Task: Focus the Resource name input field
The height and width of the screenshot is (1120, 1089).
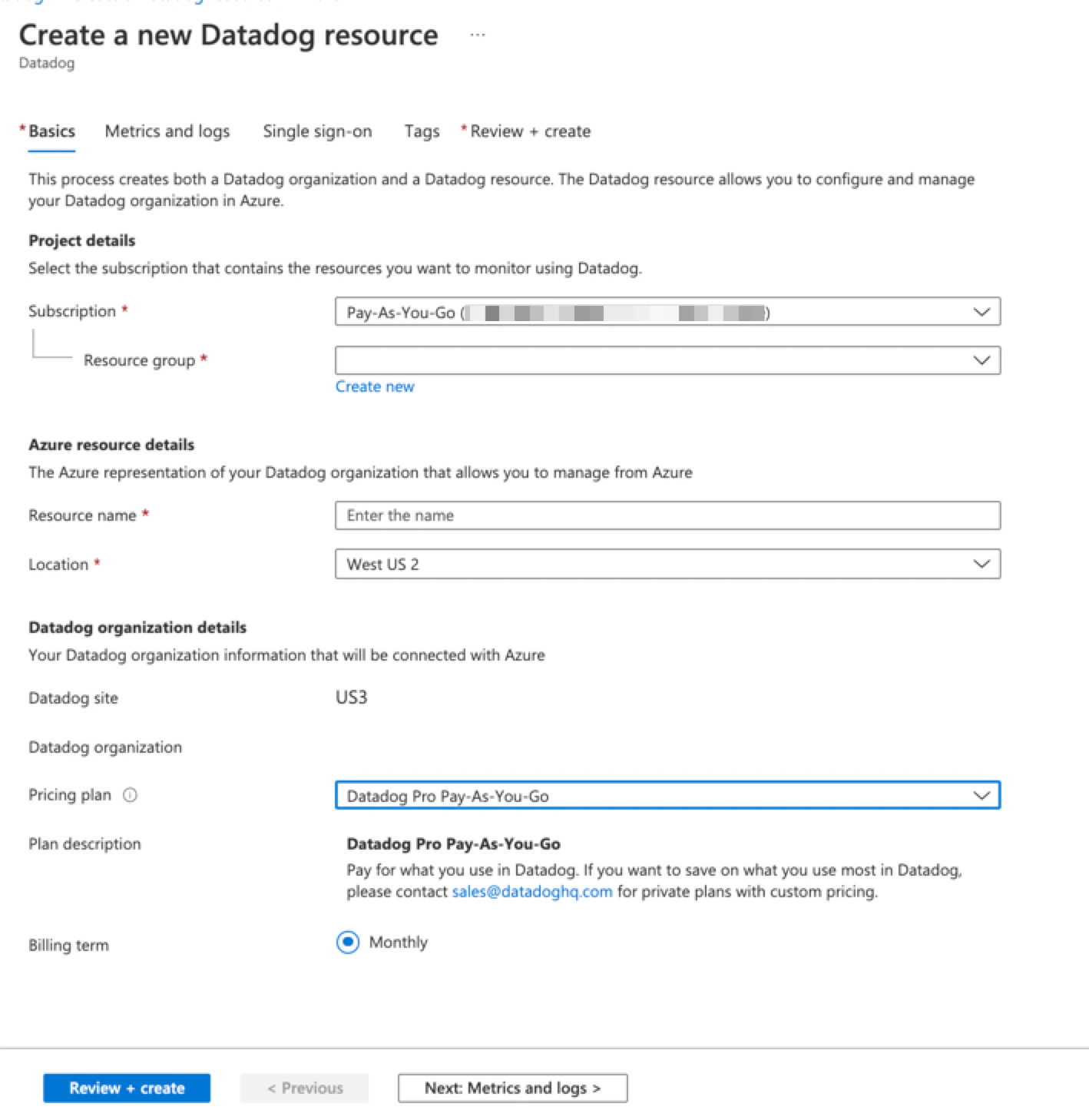Action: 667,515
